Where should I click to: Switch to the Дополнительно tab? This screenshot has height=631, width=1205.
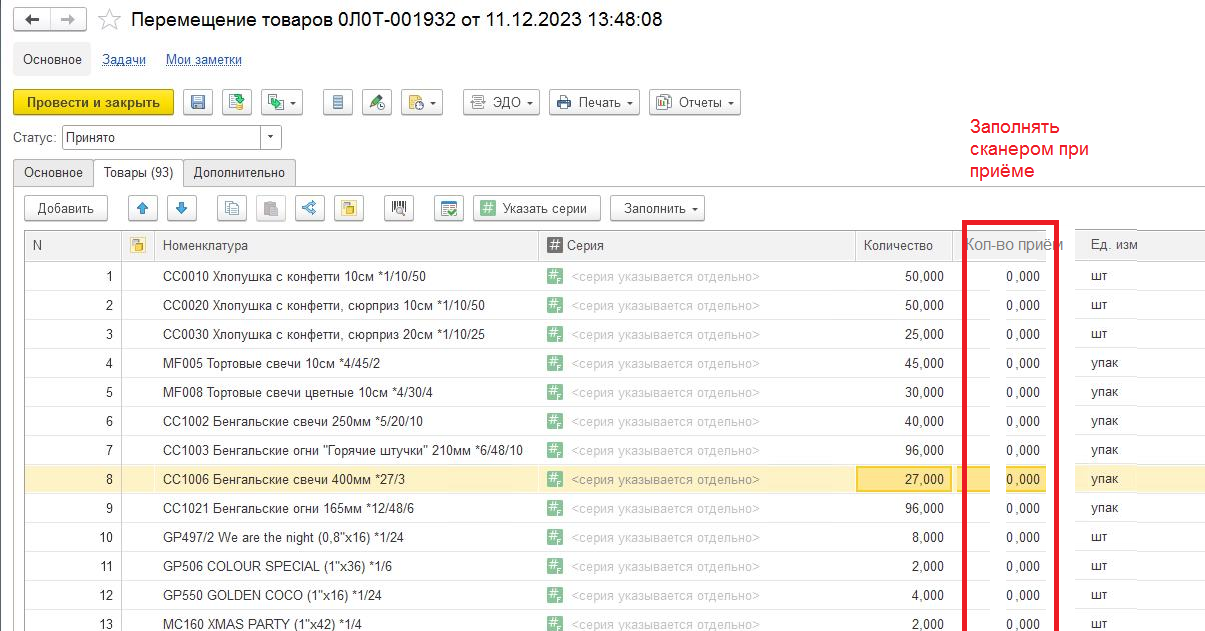(239, 172)
